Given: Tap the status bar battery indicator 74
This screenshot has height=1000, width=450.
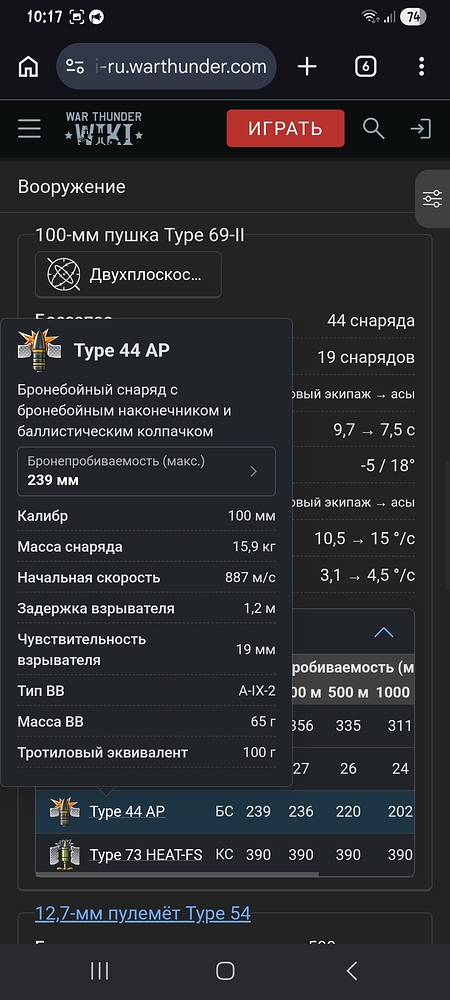Looking at the screenshot, I should 413,17.
